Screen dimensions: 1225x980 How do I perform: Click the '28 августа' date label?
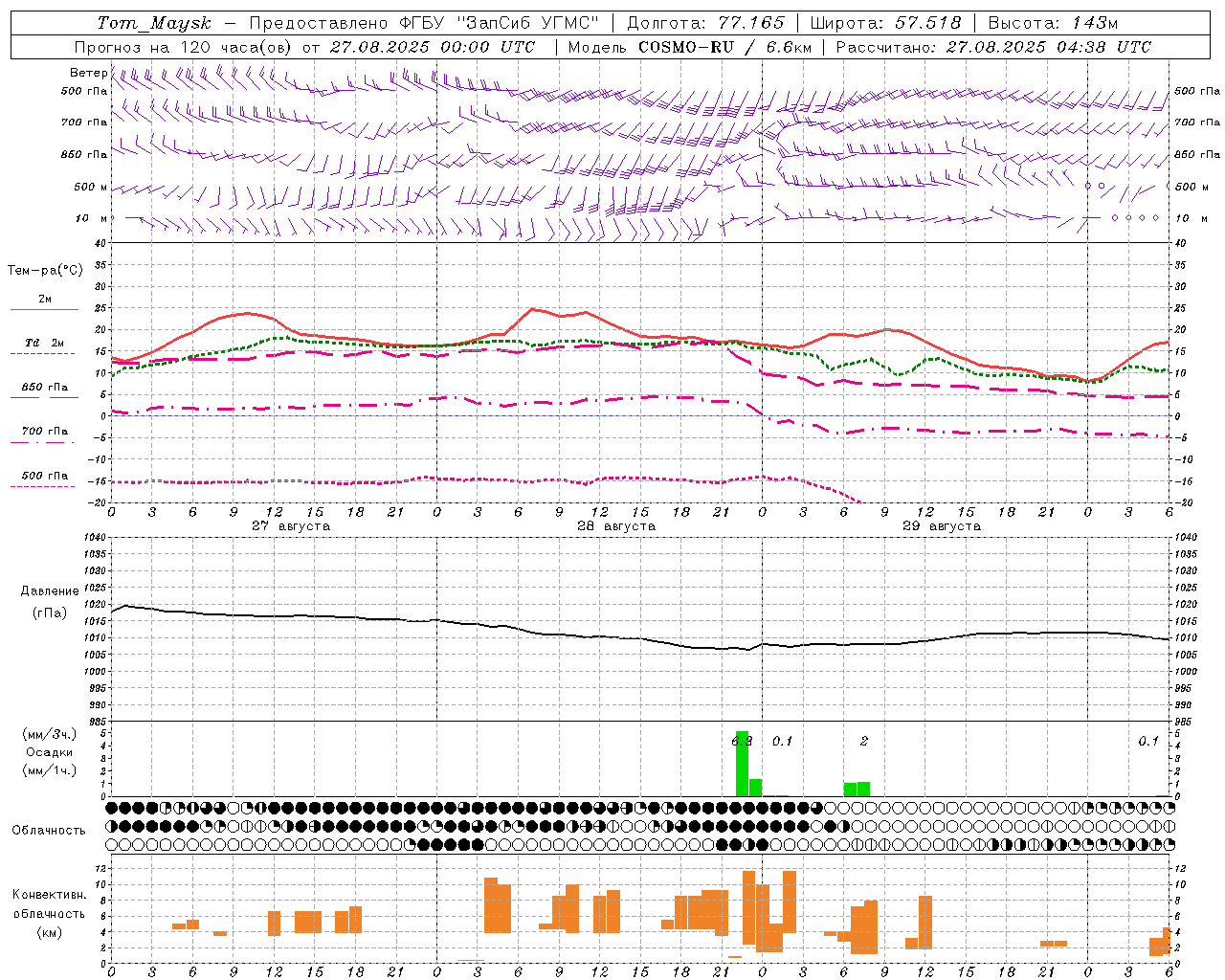click(x=616, y=526)
